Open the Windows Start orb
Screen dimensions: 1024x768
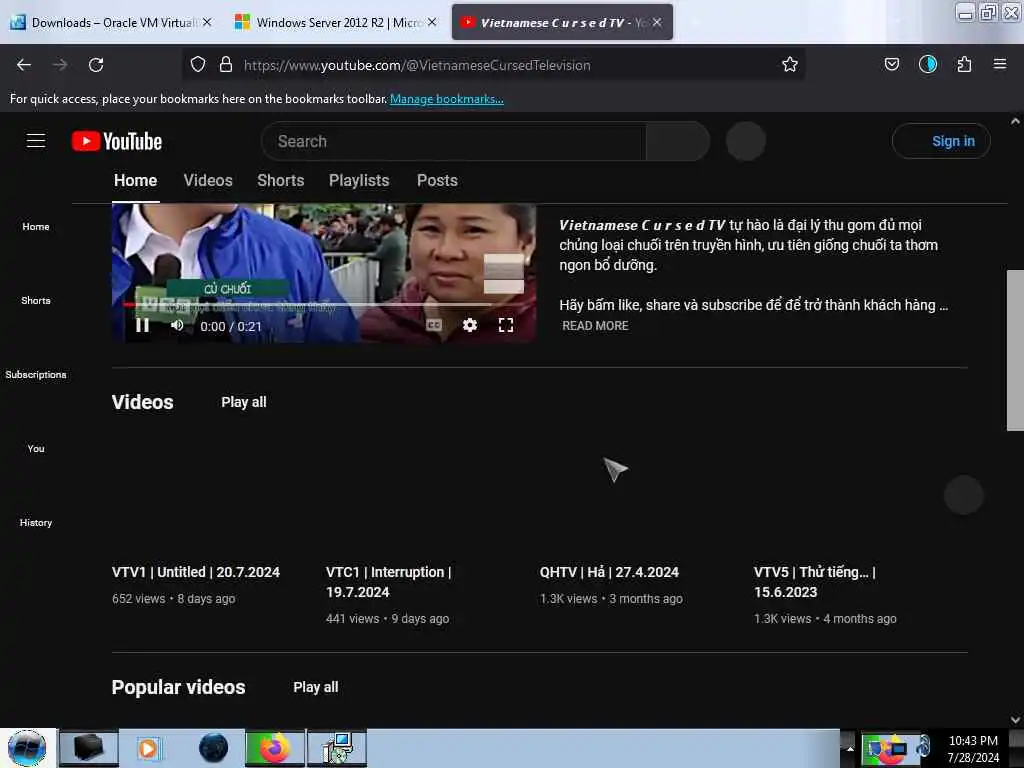pos(27,748)
